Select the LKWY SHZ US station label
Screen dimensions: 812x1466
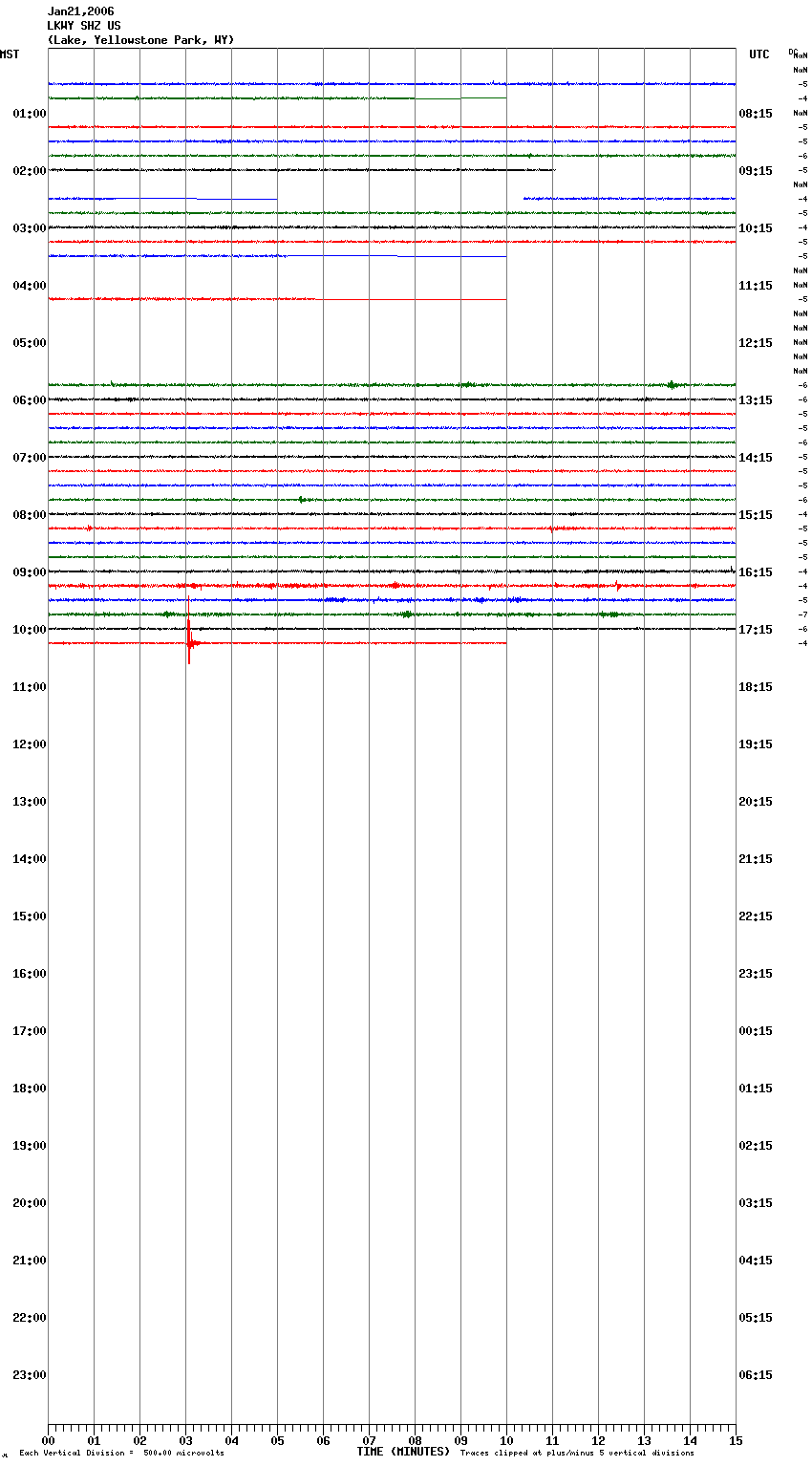[x=84, y=26]
